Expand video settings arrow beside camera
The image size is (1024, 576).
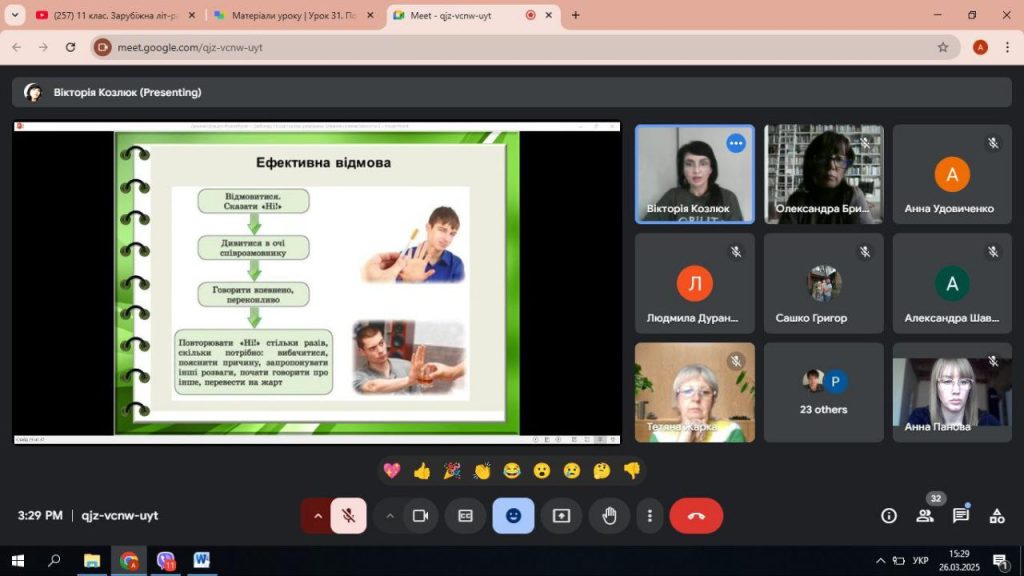click(390, 516)
